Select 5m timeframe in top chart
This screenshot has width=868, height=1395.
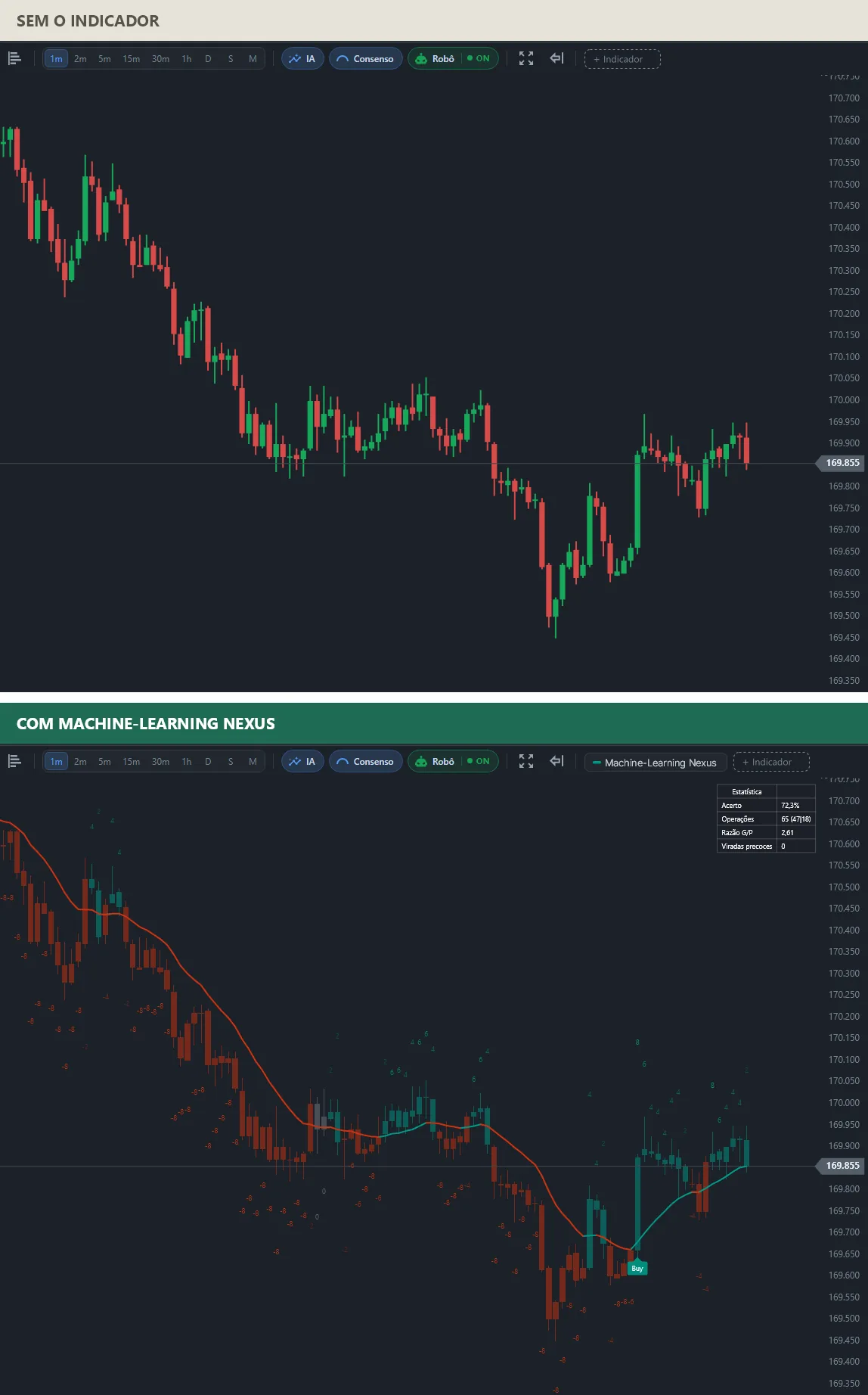[x=104, y=58]
